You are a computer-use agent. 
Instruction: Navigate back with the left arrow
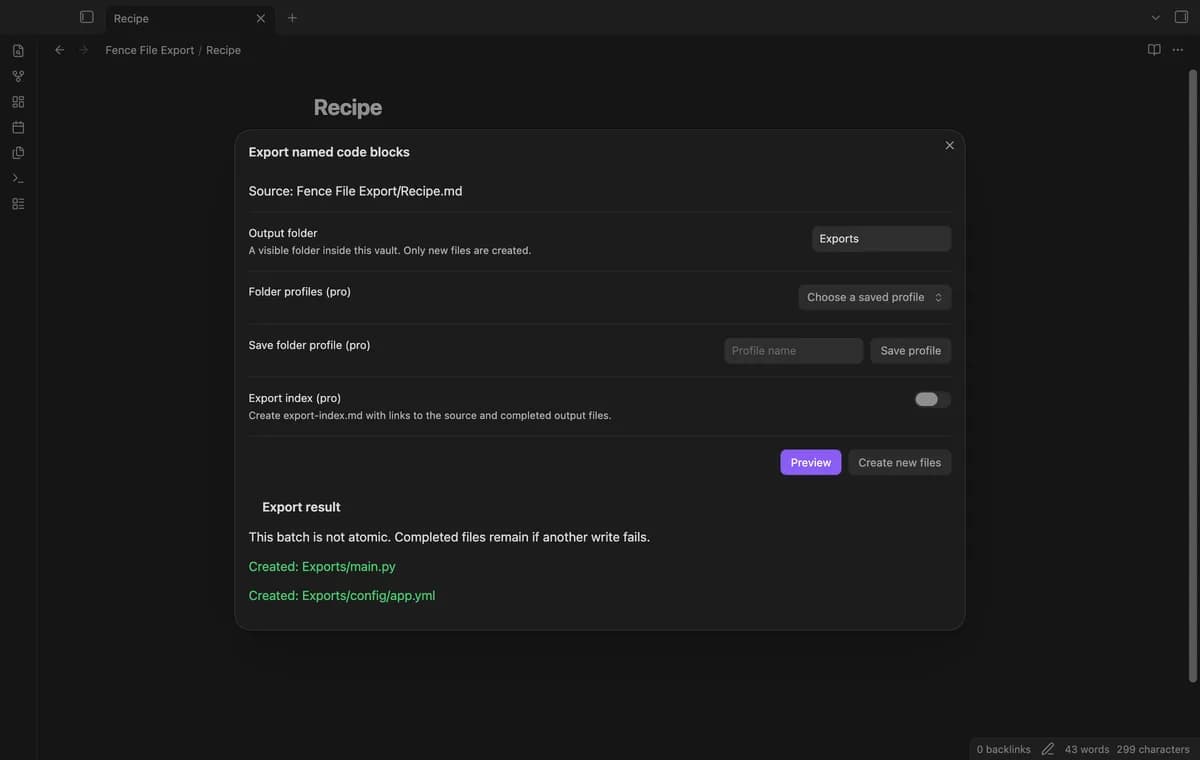coord(59,50)
